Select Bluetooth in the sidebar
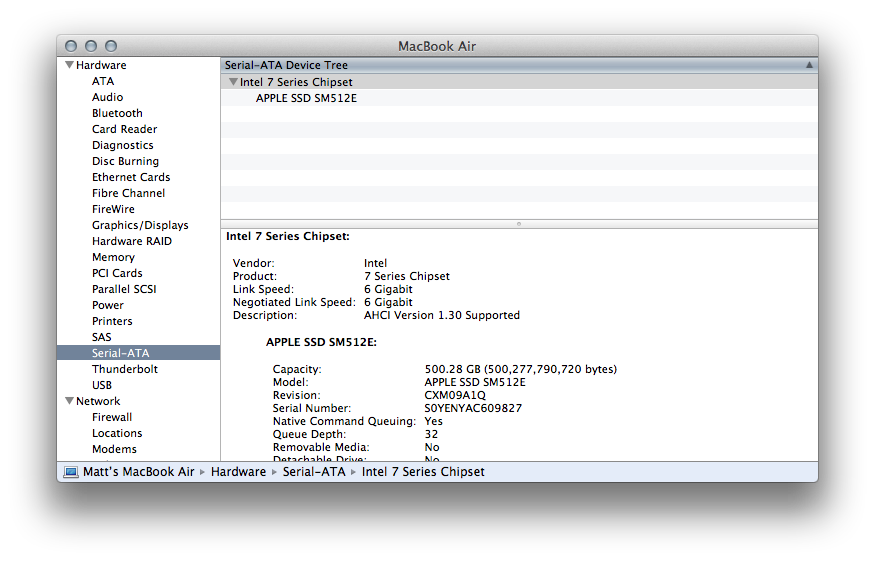875x561 pixels. [x=117, y=113]
